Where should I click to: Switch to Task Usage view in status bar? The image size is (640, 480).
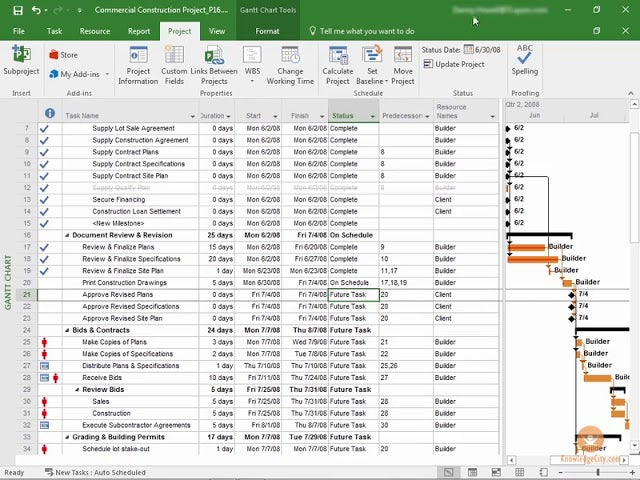[472, 472]
